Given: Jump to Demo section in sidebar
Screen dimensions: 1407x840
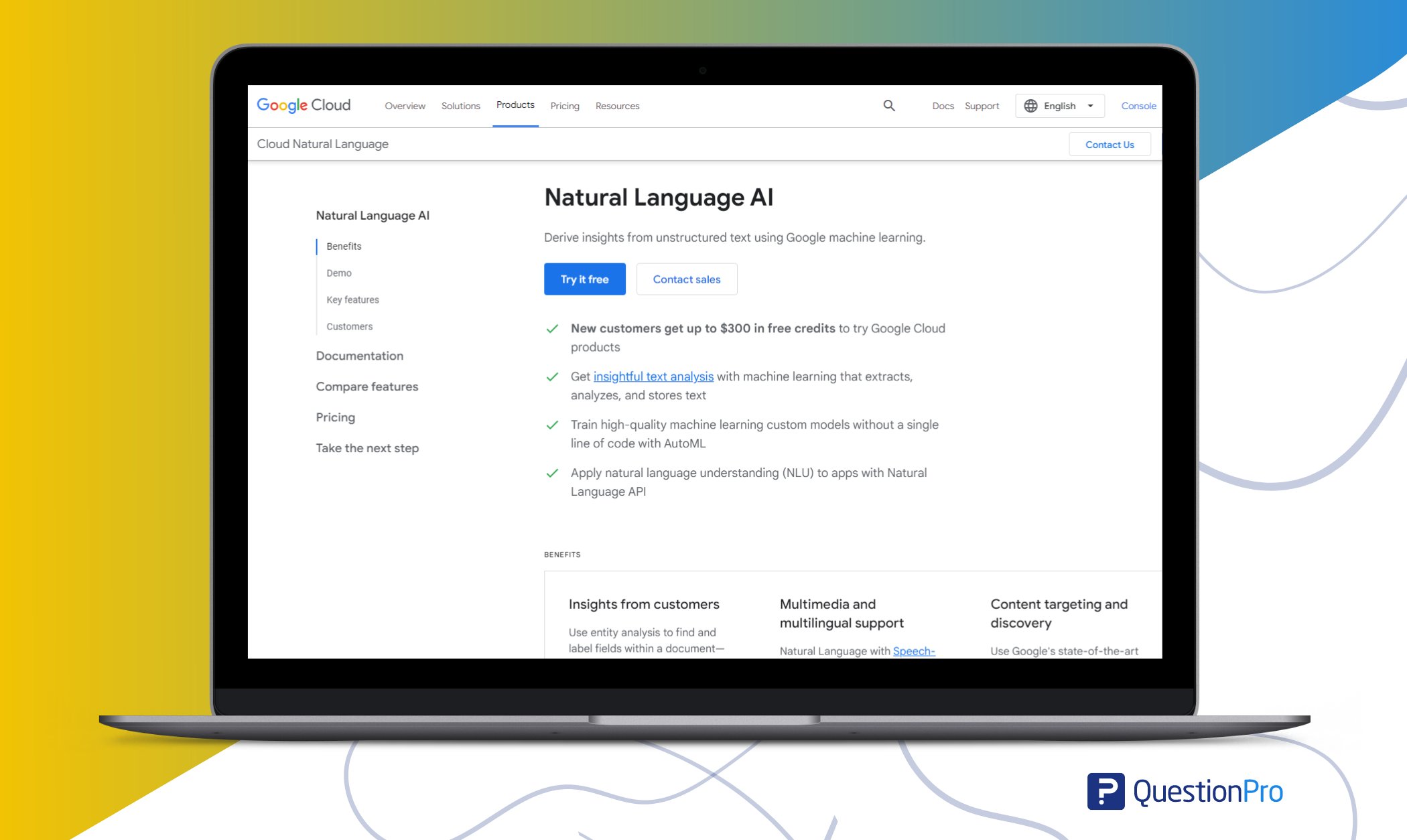Looking at the screenshot, I should click(x=339, y=273).
